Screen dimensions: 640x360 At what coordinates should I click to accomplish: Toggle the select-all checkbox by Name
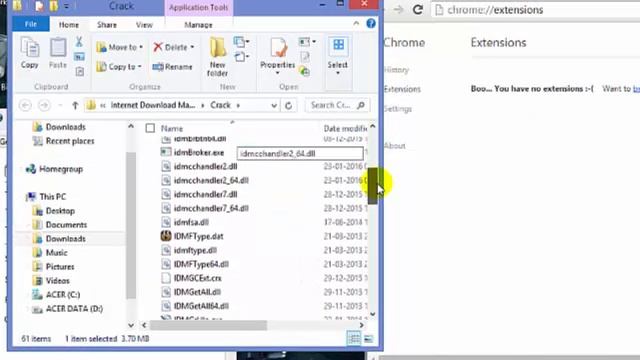(x=150, y=128)
